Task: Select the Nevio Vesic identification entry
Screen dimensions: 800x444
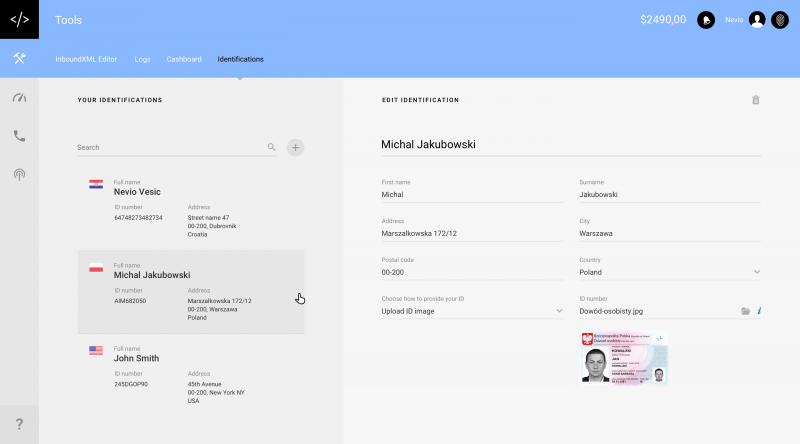Action: 190,203
